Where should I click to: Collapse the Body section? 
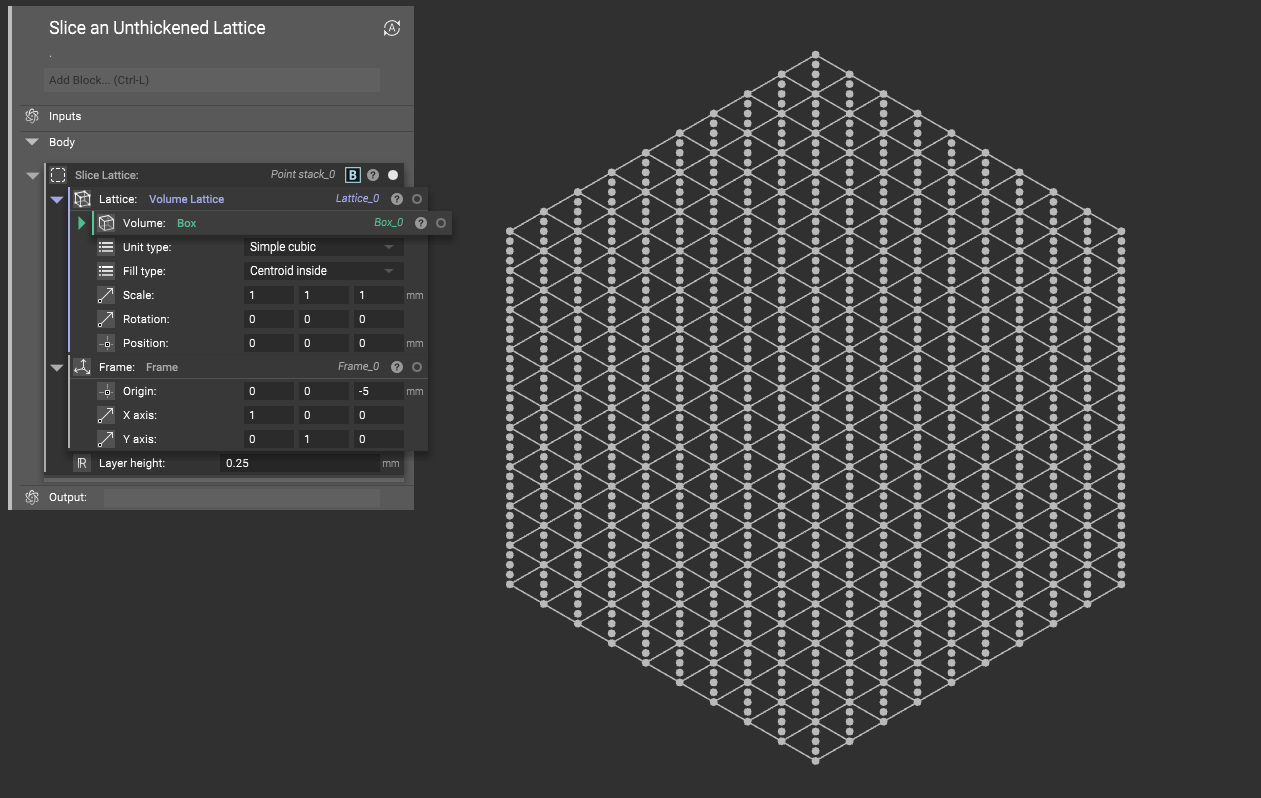pos(32,142)
